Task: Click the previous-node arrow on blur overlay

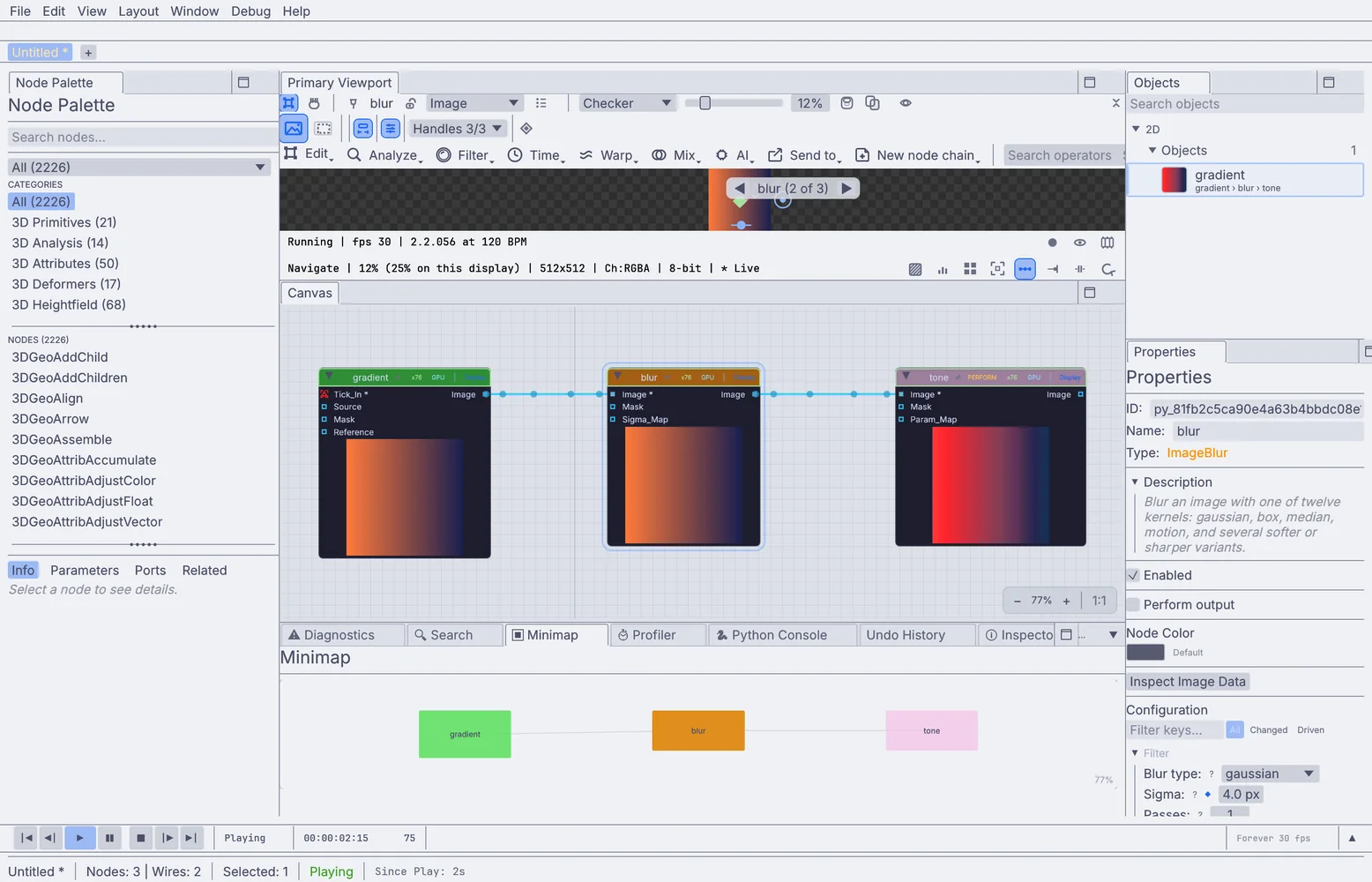Action: (x=739, y=189)
